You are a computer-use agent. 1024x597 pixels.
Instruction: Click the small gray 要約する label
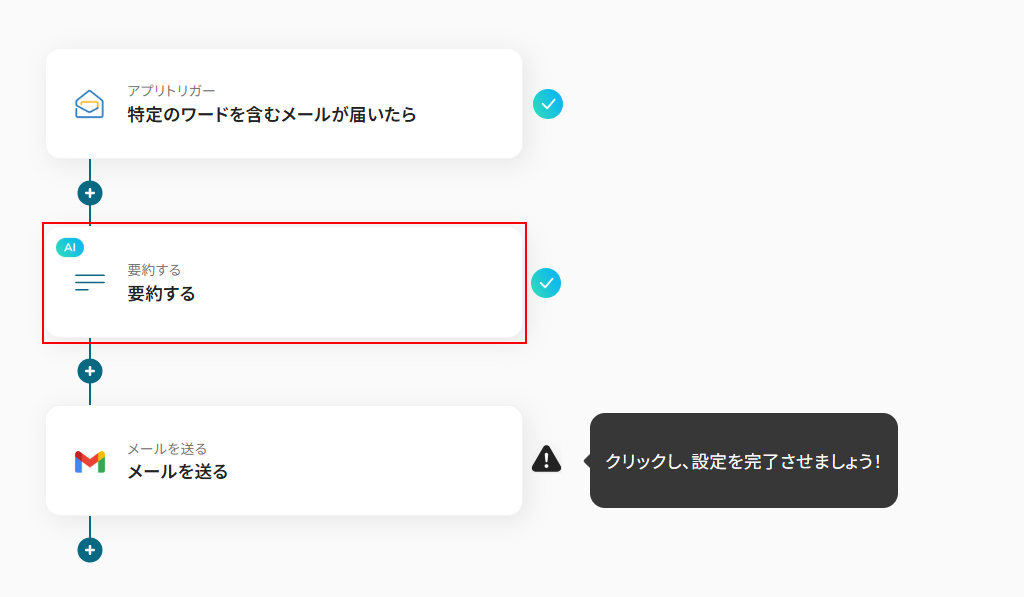pos(154,270)
